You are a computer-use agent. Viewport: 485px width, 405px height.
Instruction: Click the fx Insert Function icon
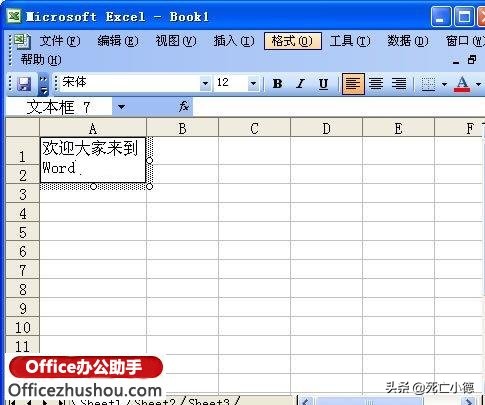pos(184,107)
